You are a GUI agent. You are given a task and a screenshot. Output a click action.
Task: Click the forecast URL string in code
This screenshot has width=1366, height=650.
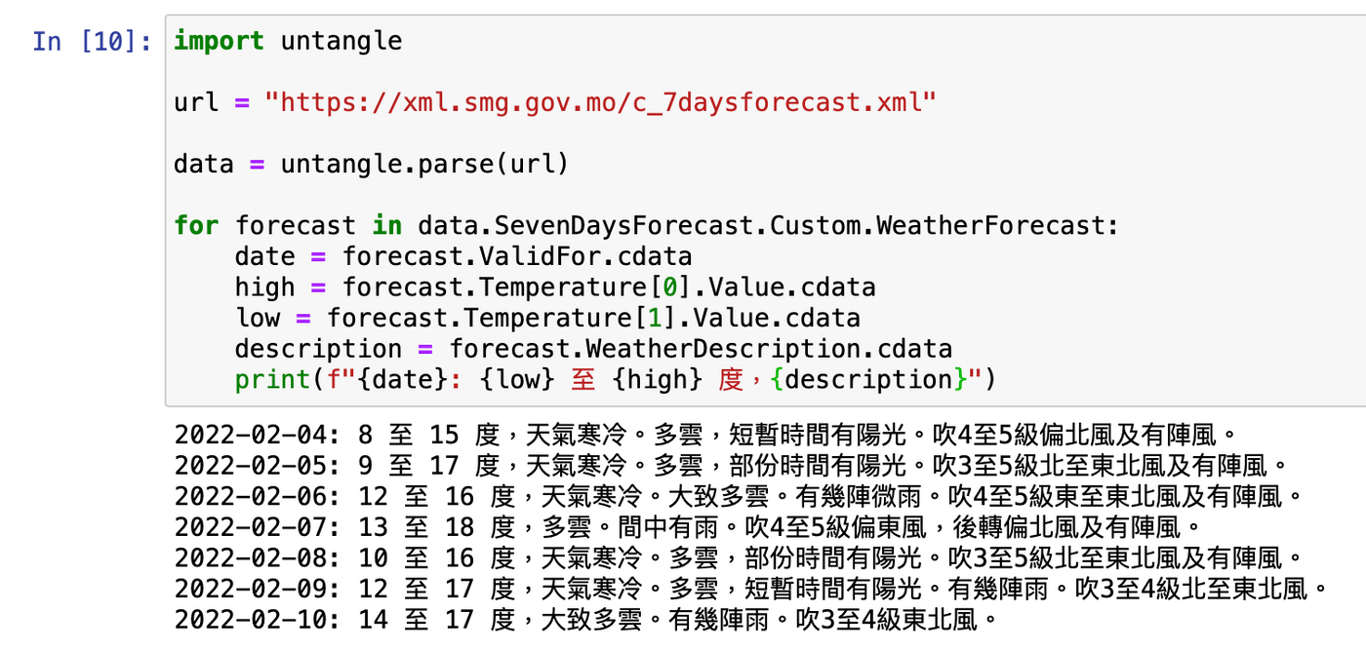click(601, 103)
